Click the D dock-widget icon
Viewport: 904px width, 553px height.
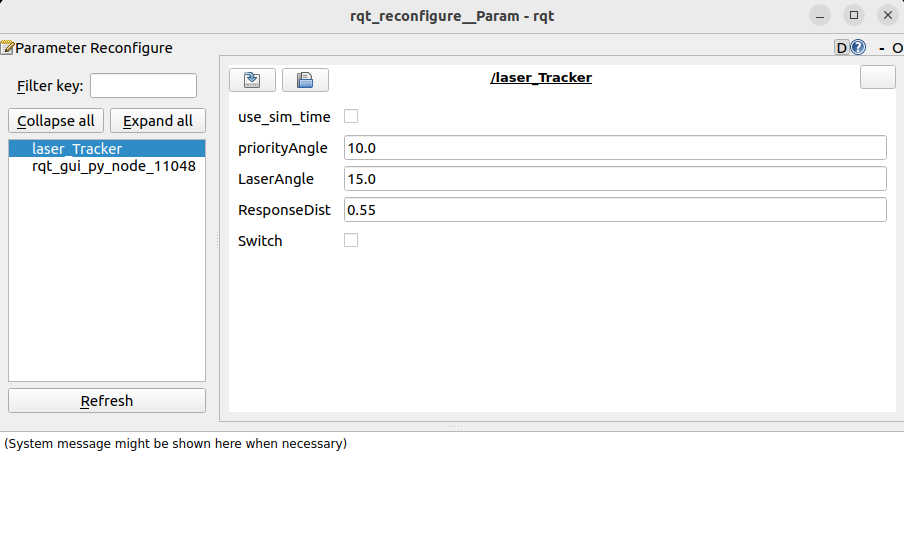pos(841,47)
